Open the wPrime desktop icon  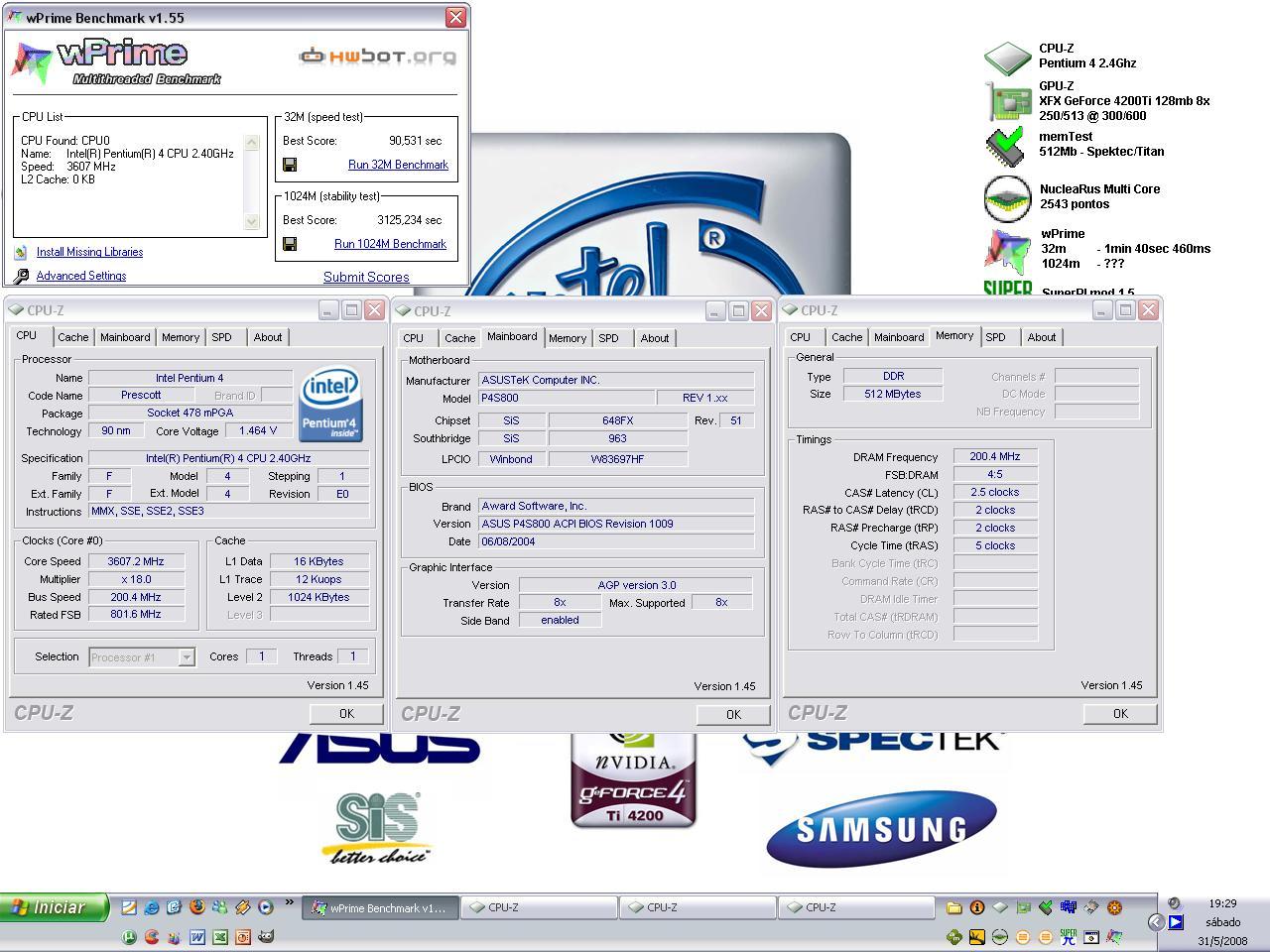click(1007, 250)
